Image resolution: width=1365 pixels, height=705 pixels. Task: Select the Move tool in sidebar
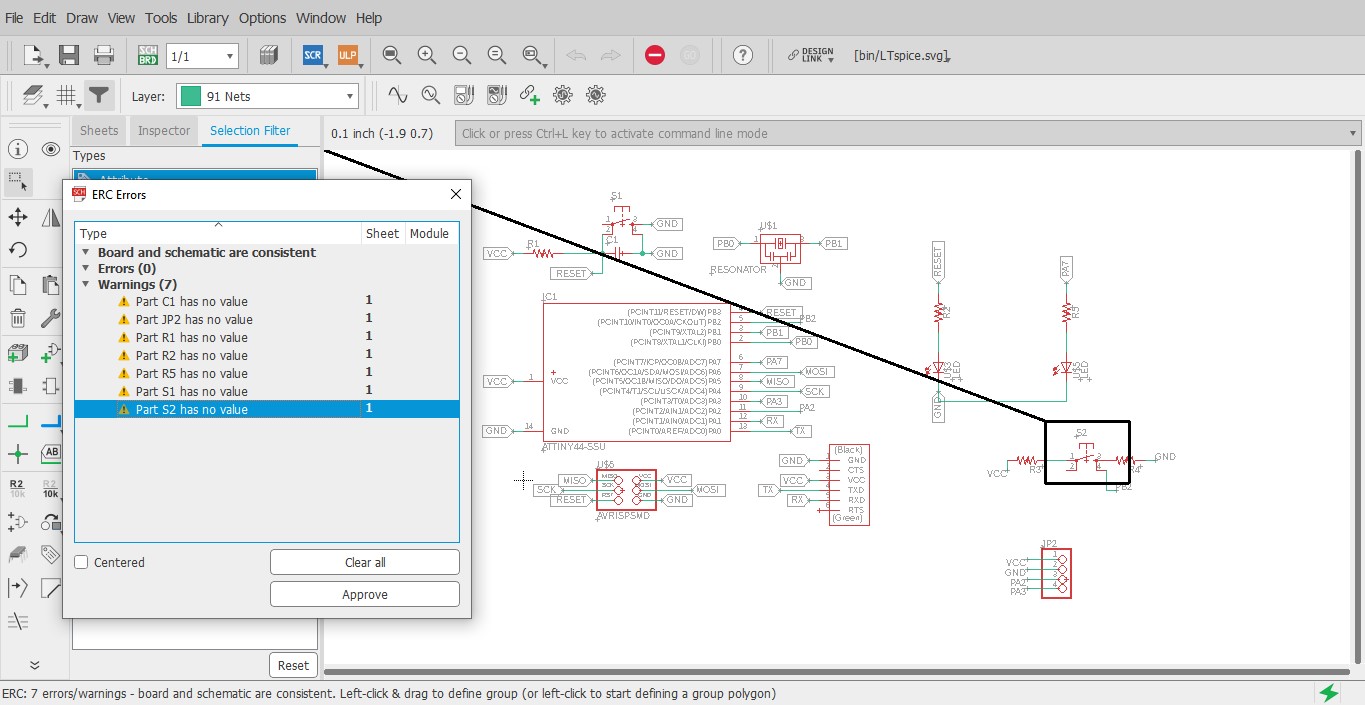tap(18, 217)
